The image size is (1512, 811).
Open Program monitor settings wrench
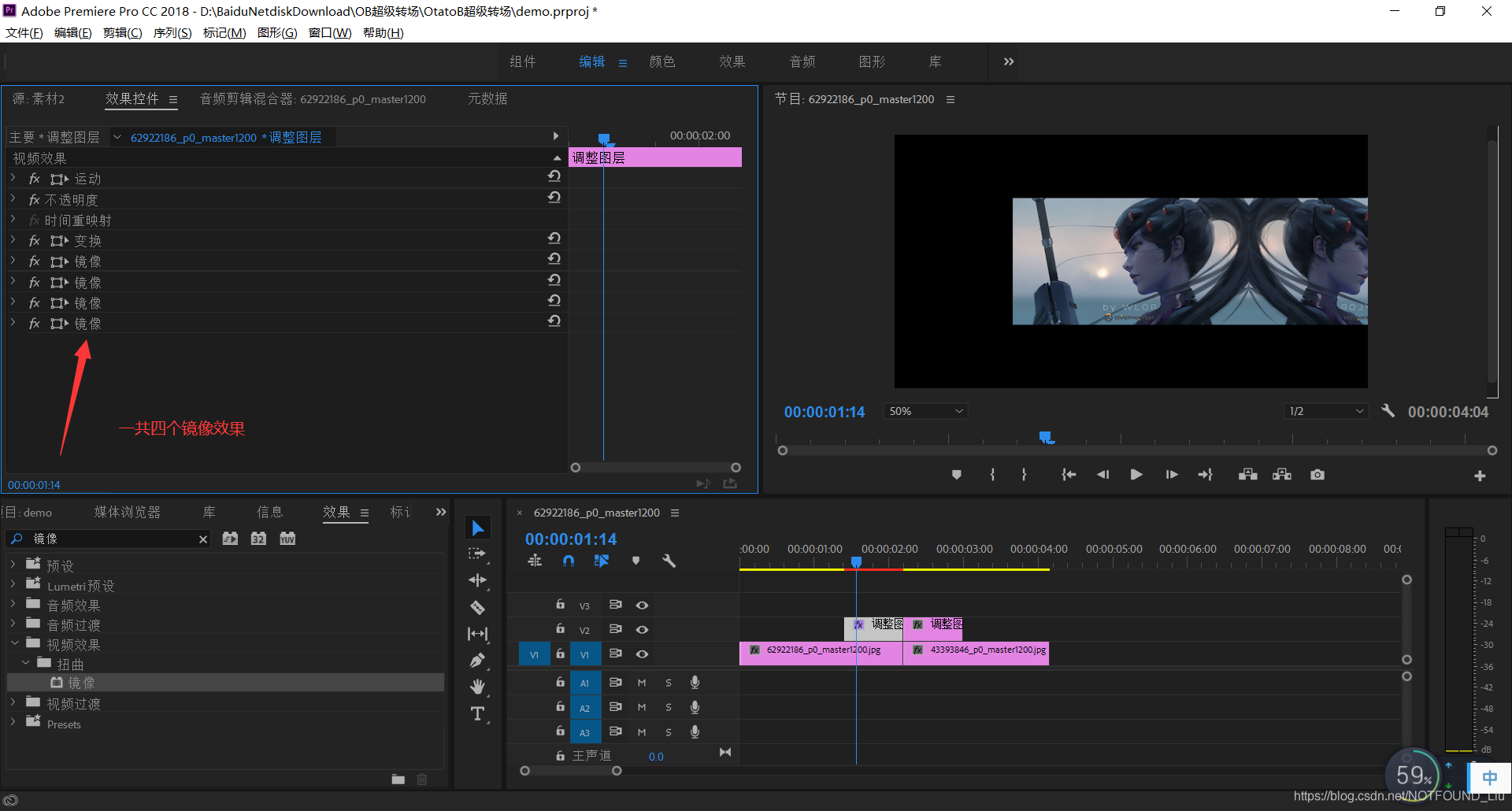click(1388, 411)
